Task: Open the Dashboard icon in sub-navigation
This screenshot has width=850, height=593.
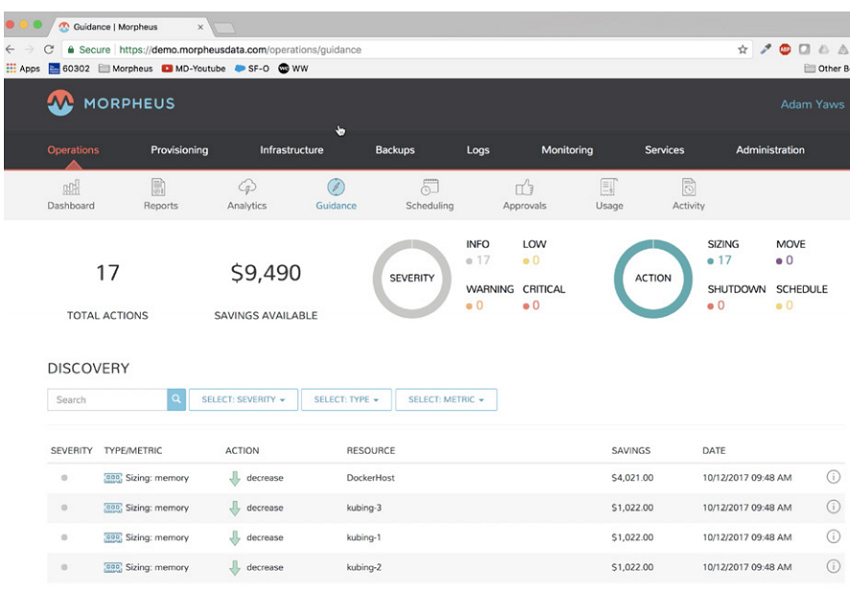Action: (x=71, y=188)
